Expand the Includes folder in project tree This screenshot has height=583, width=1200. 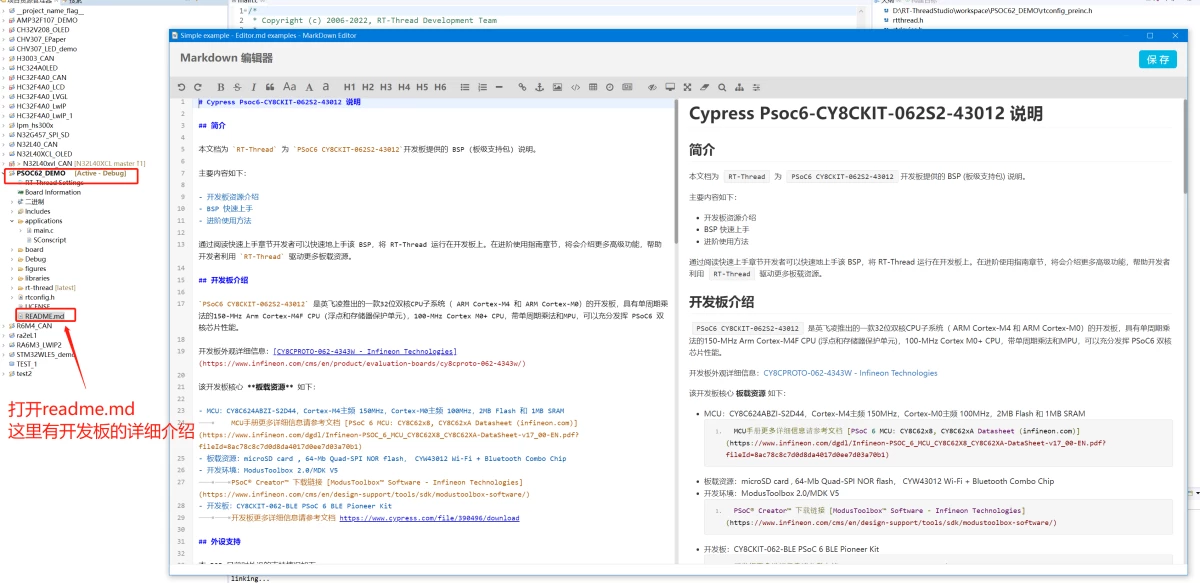tap(13, 211)
